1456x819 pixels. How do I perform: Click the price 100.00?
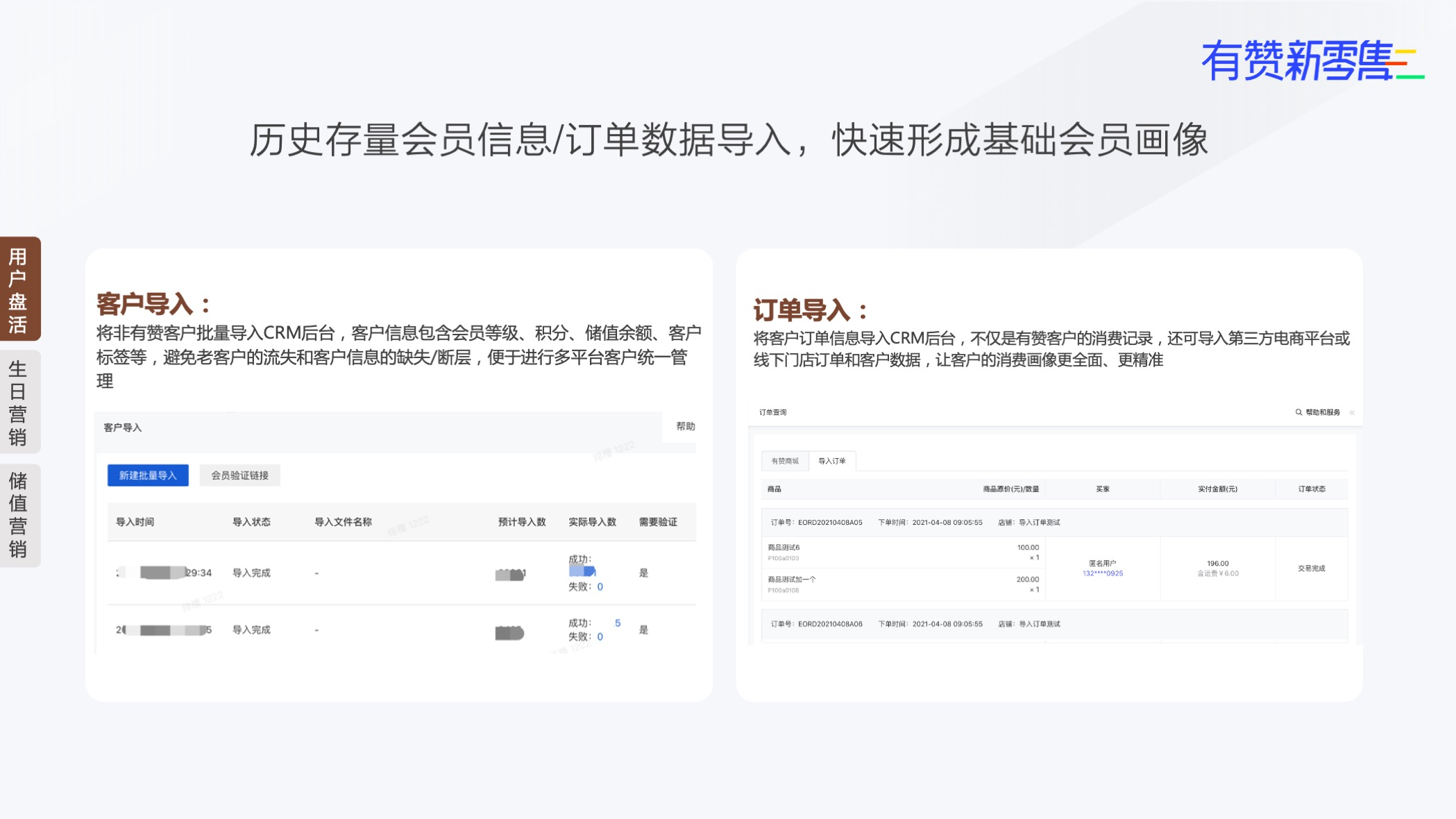tap(1028, 548)
